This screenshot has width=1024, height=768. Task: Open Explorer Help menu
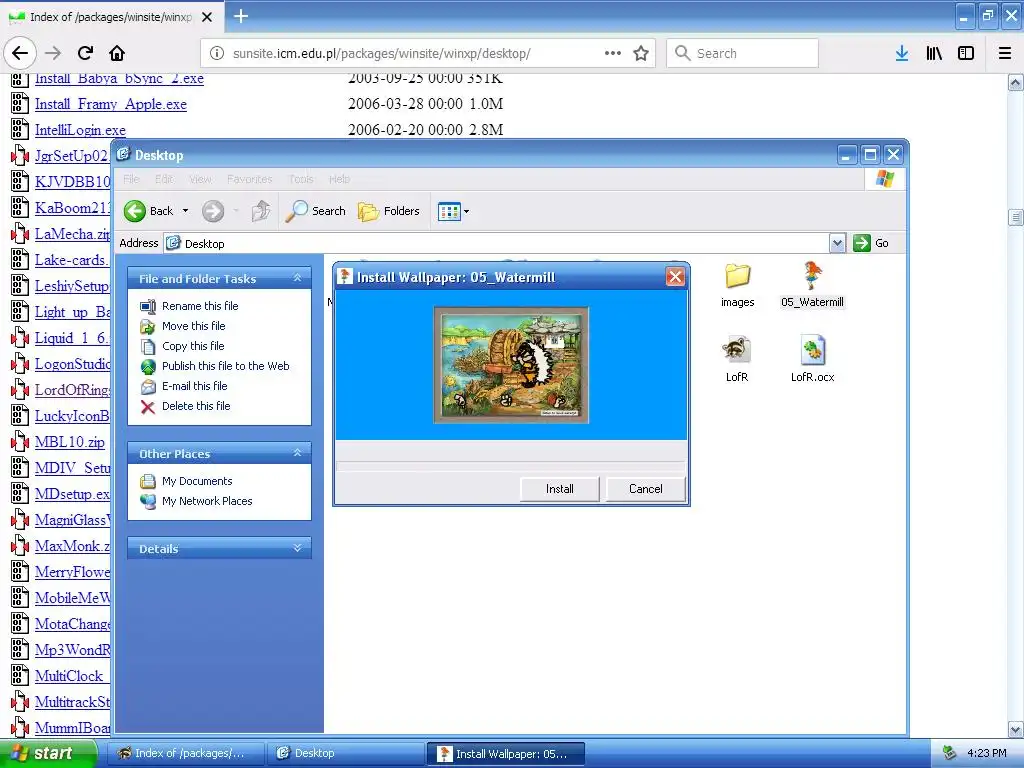pyautogui.click(x=339, y=179)
